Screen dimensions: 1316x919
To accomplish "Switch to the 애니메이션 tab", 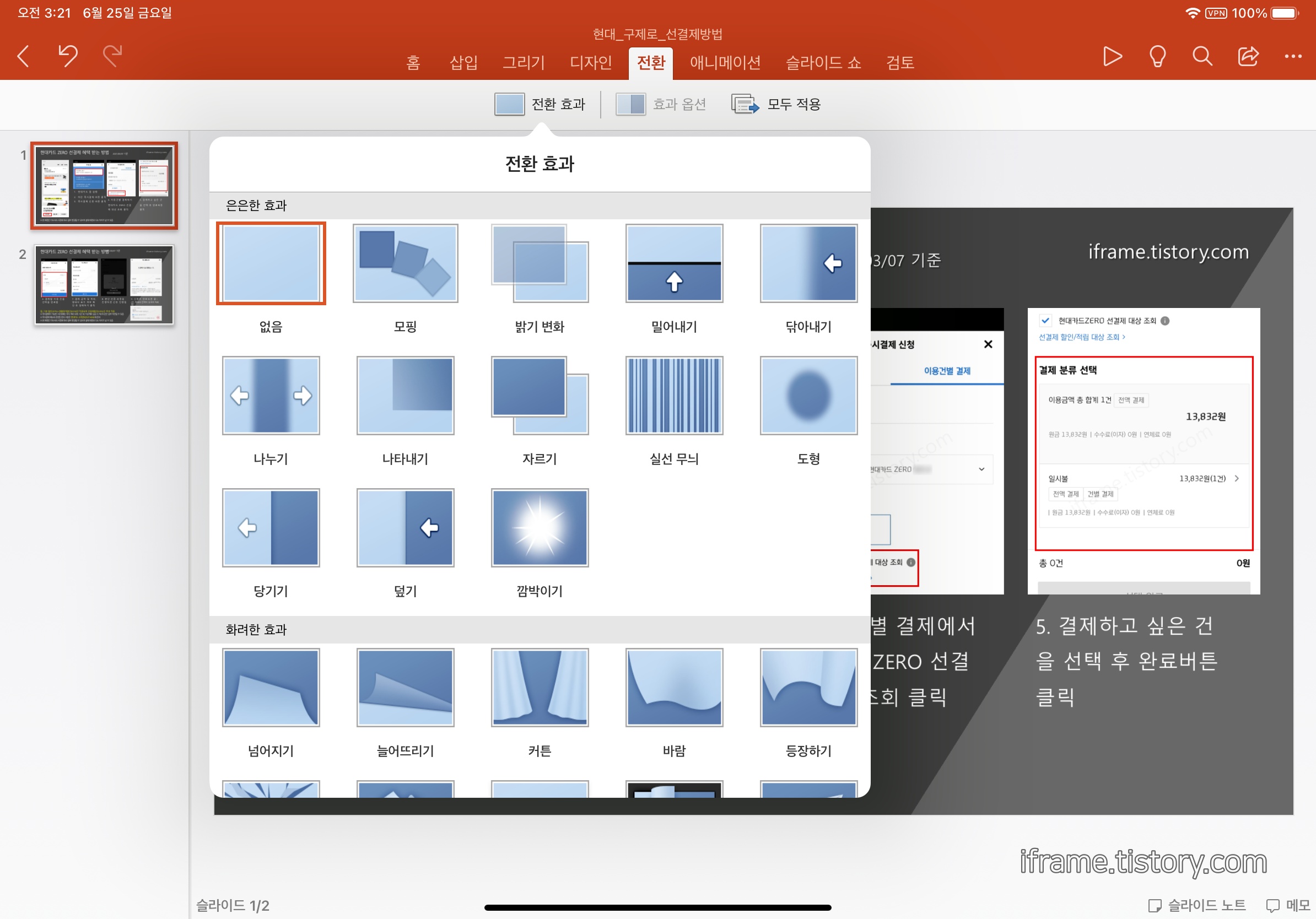I will click(725, 62).
